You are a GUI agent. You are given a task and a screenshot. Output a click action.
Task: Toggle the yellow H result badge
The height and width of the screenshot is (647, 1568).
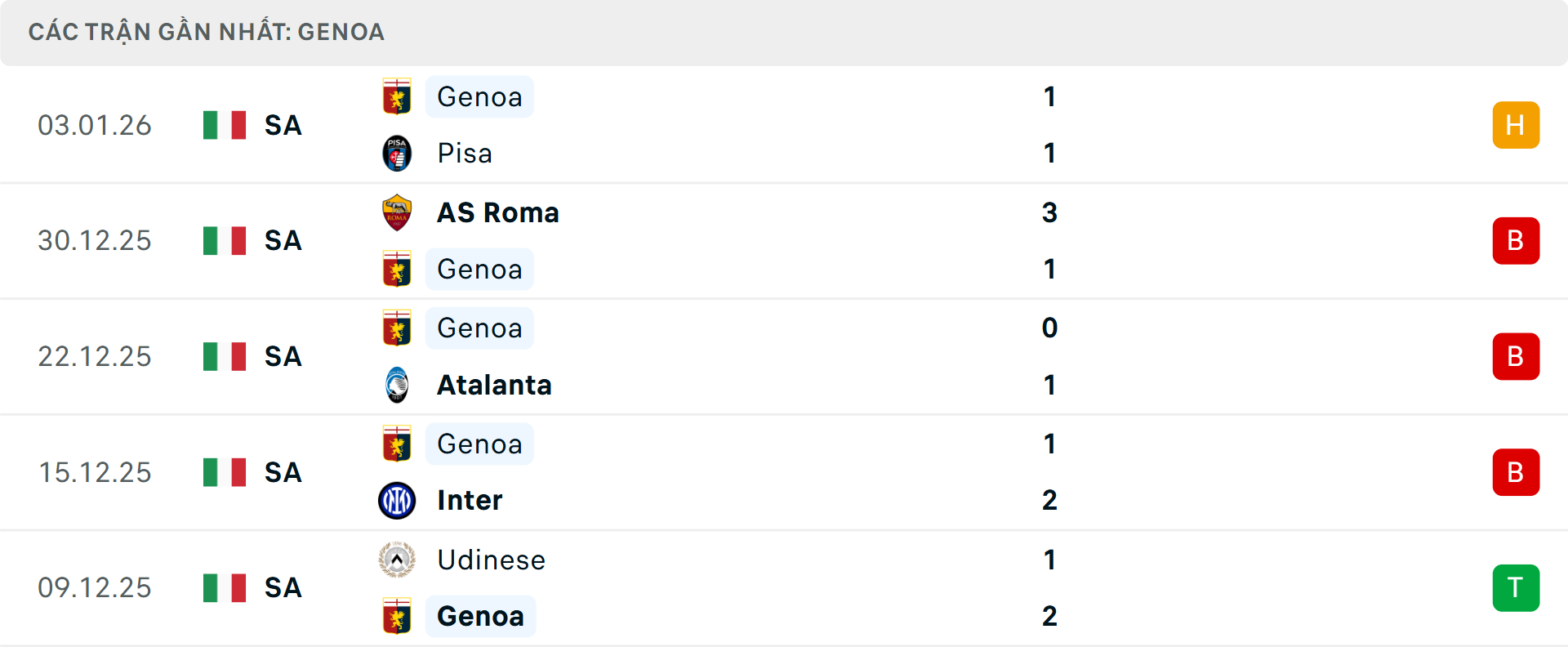pyautogui.click(x=1517, y=125)
